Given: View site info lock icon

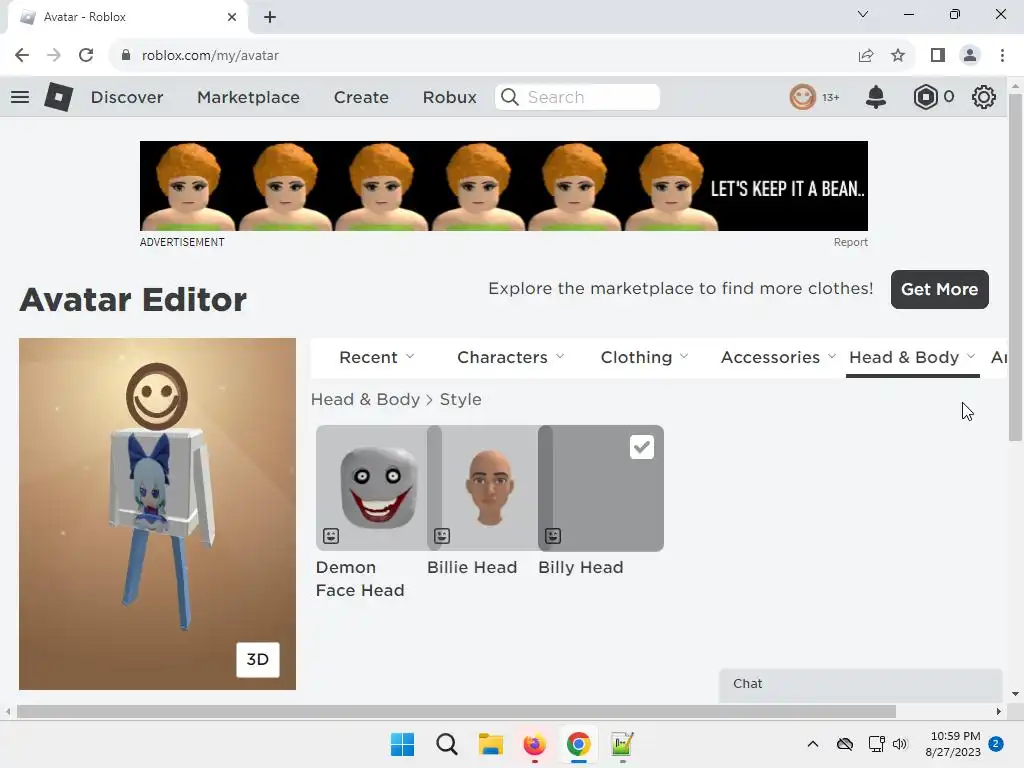Looking at the screenshot, I should pos(126,56).
